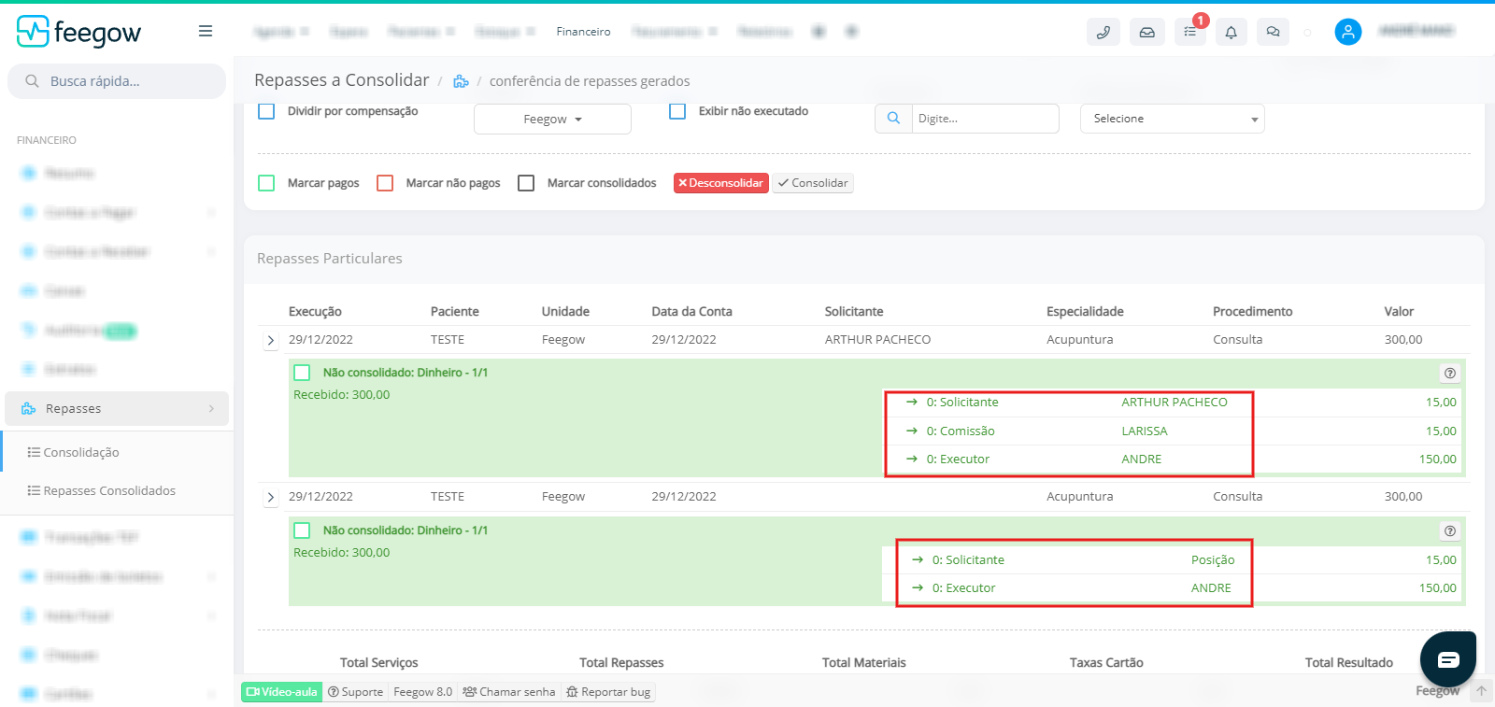Open Suporte from bottom bar
This screenshot has width=1495, height=707.
(x=355, y=691)
